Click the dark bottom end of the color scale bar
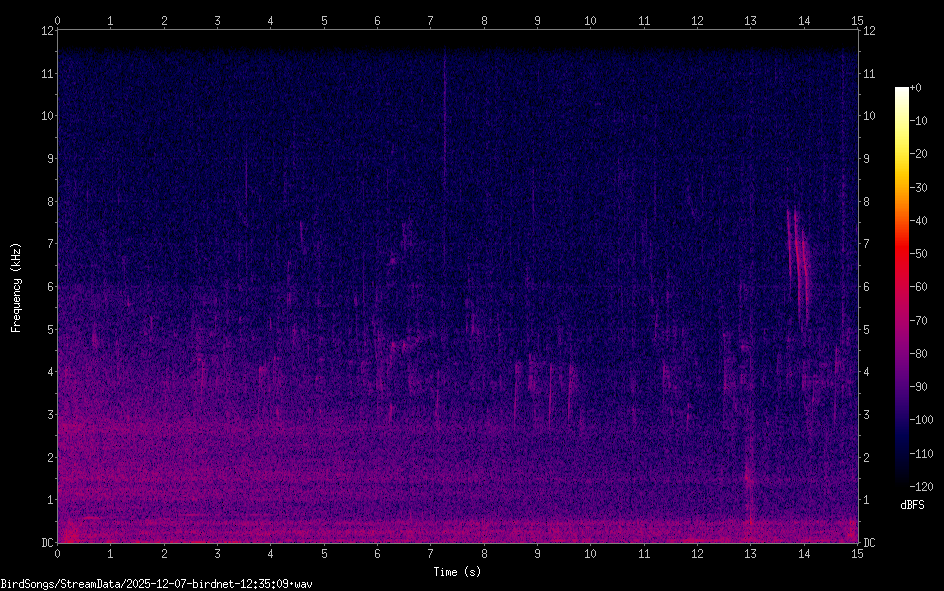This screenshot has width=944, height=591. 902,482
